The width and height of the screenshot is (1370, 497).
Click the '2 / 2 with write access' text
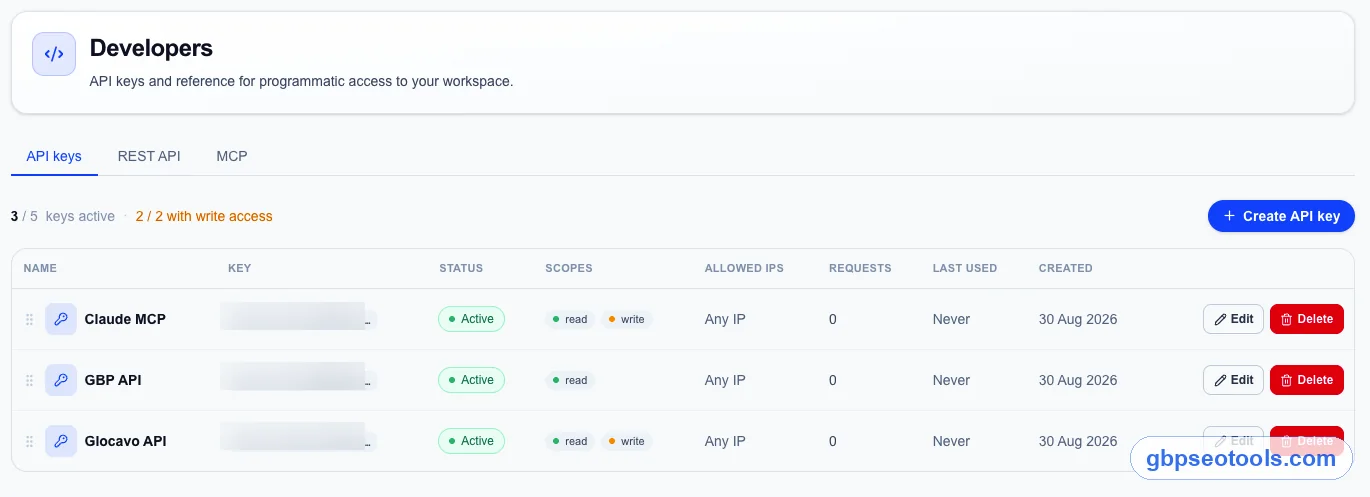(204, 216)
